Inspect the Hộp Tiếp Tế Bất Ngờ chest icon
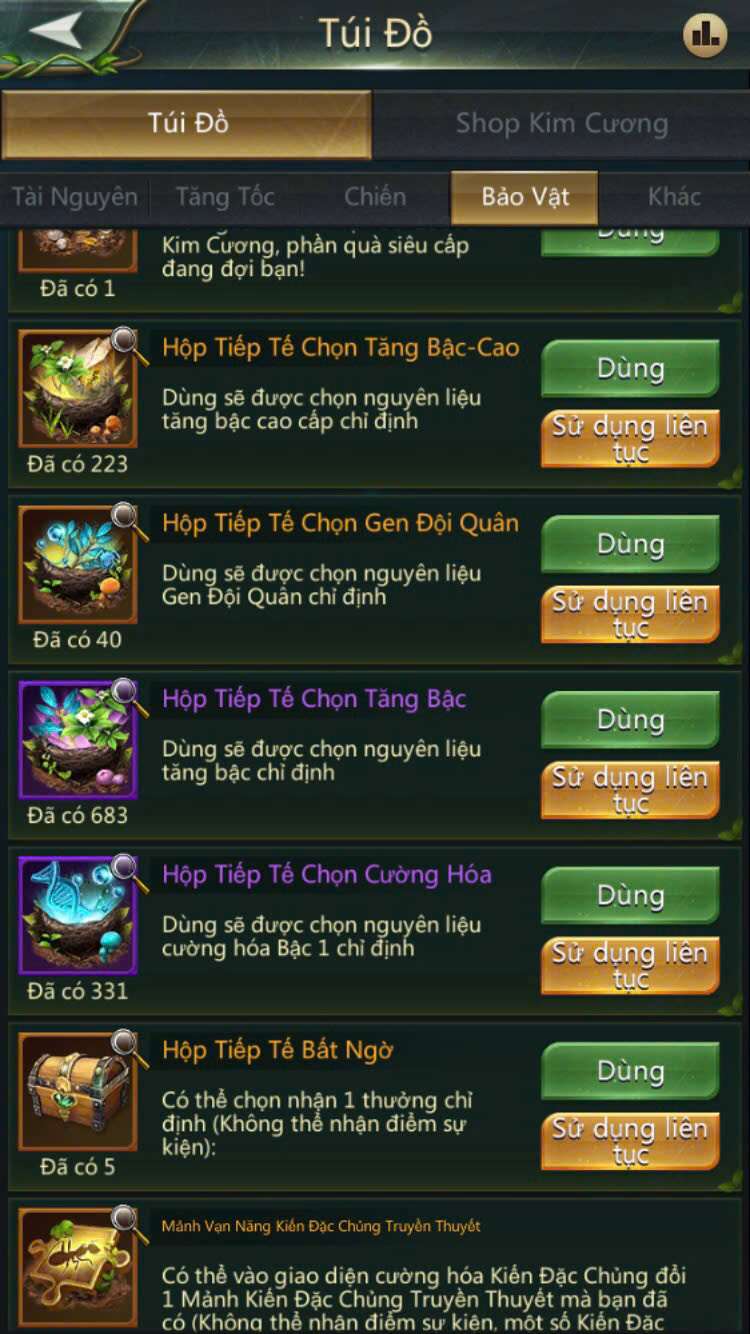 [x=78, y=1092]
